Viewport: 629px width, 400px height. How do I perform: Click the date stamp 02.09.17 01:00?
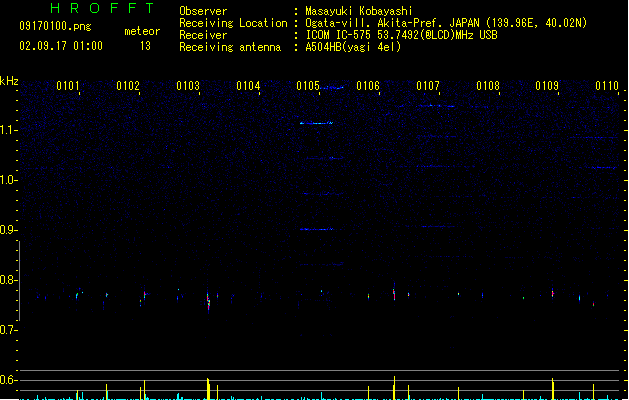61,46
